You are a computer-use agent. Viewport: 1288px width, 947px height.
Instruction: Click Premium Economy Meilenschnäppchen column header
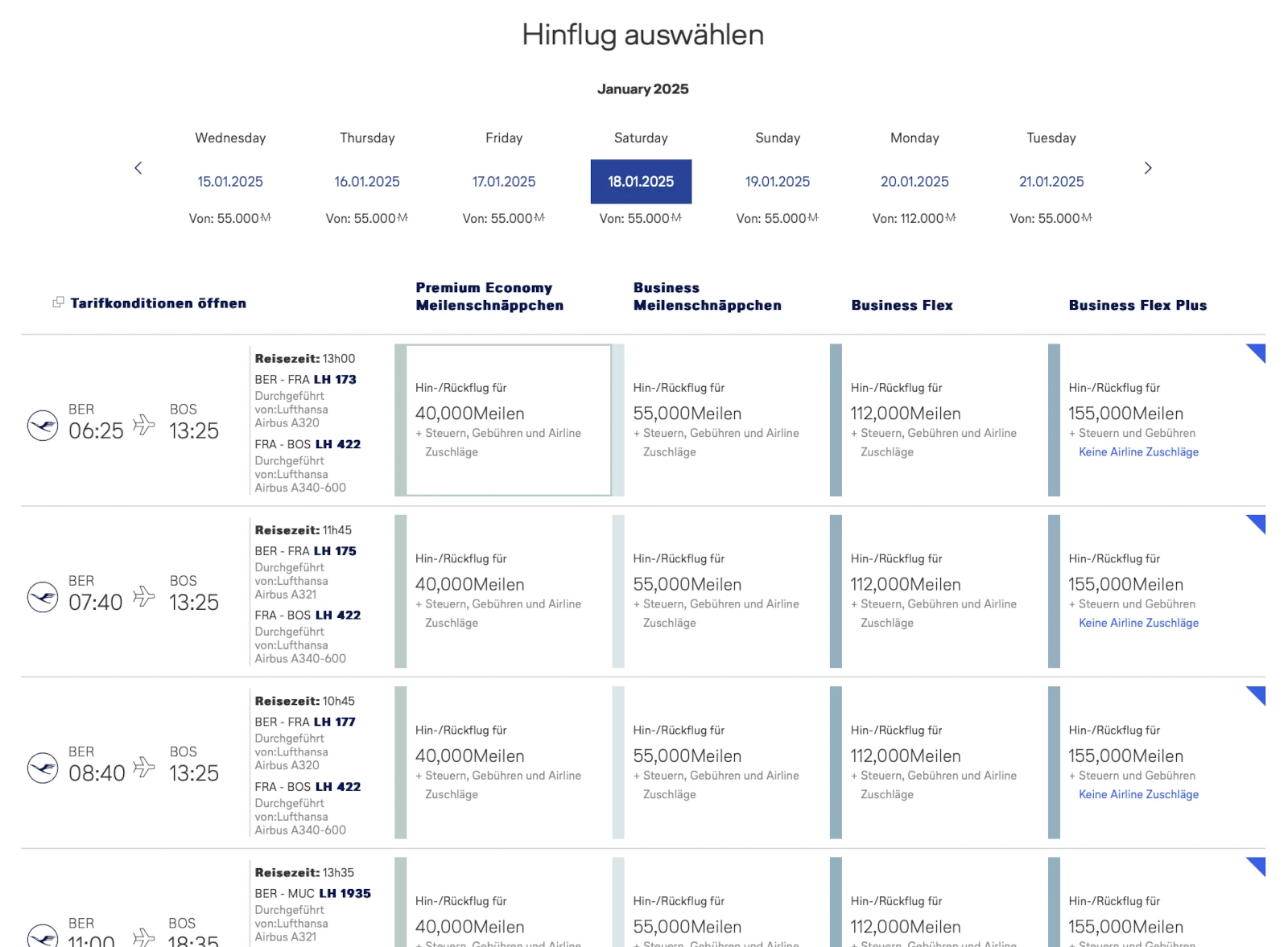point(489,296)
